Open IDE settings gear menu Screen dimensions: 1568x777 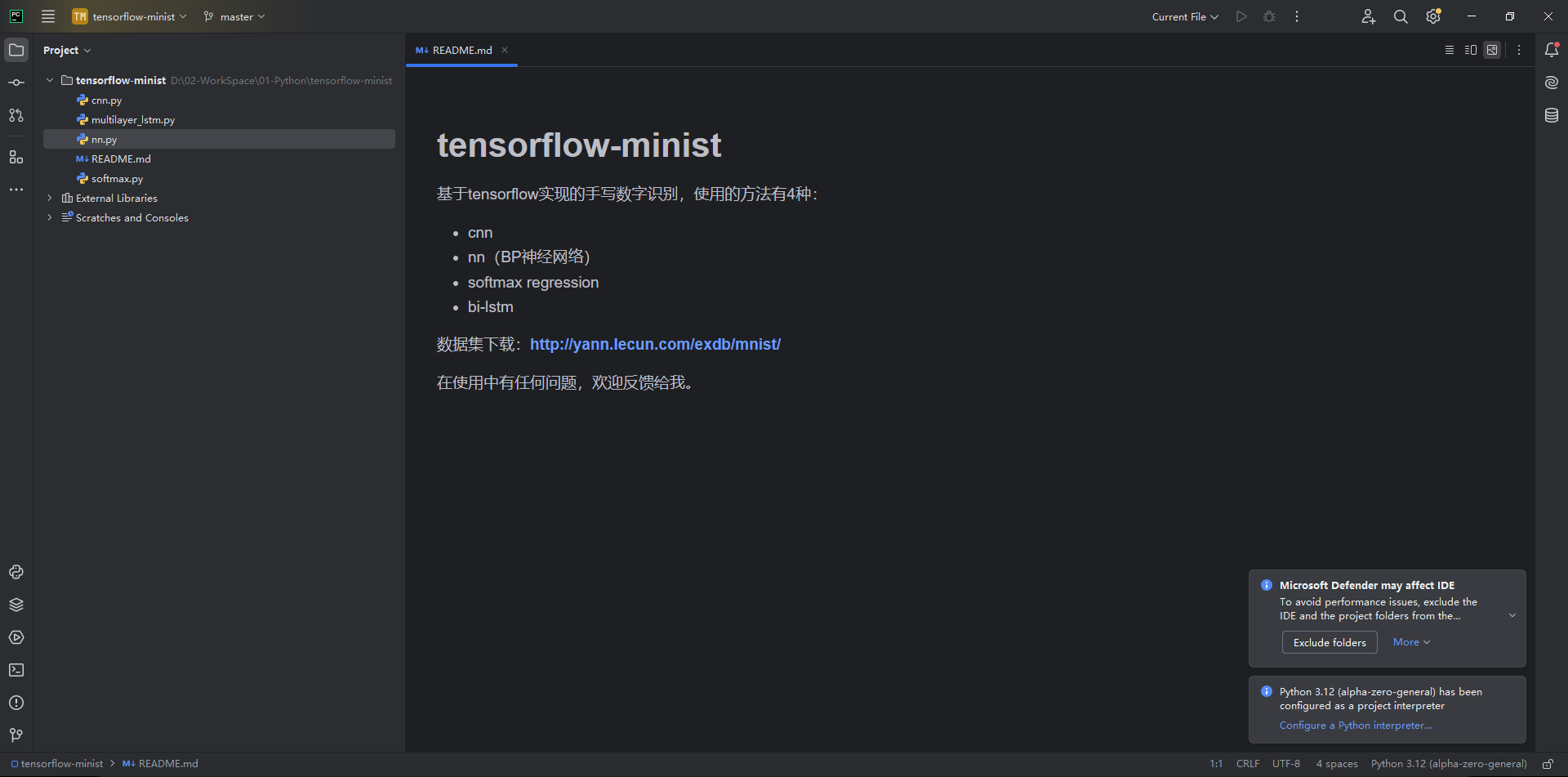1433,16
